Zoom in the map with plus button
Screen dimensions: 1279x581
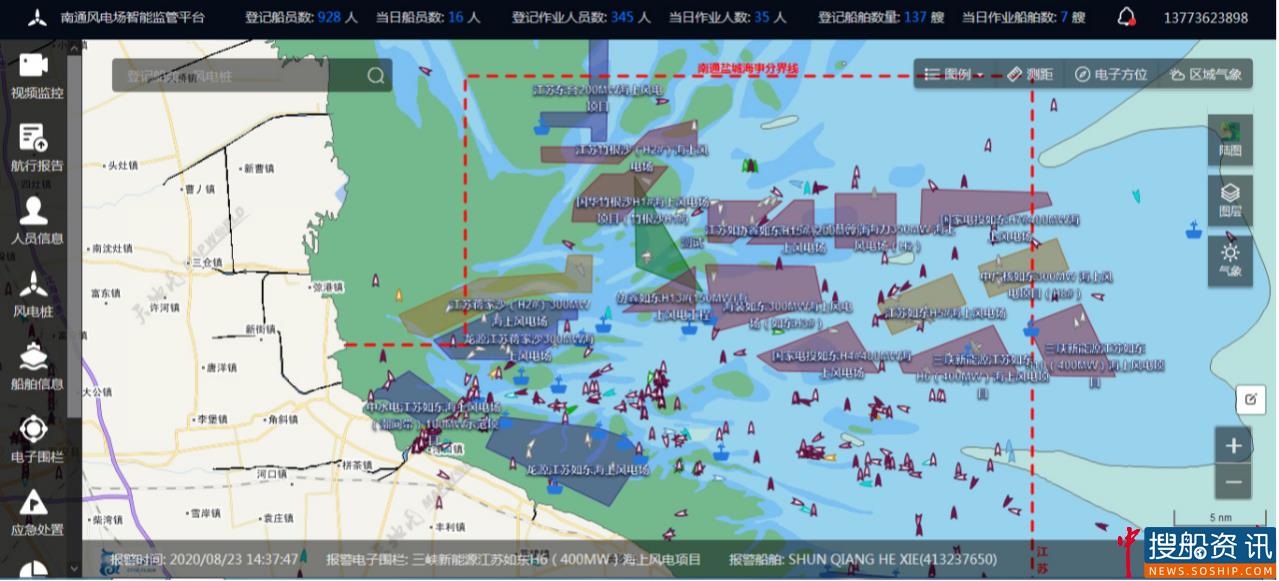pos(1233,445)
